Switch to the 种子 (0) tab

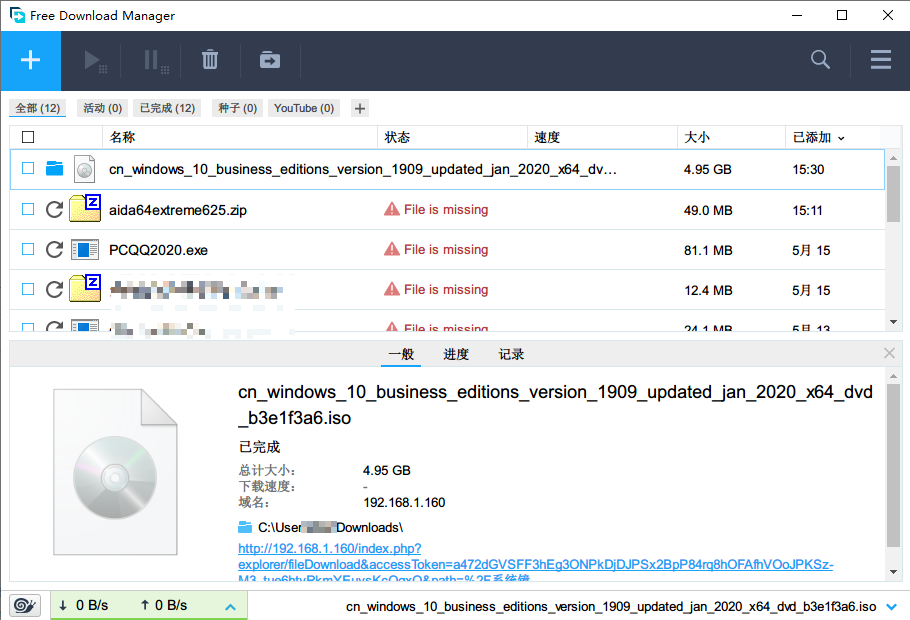point(237,108)
